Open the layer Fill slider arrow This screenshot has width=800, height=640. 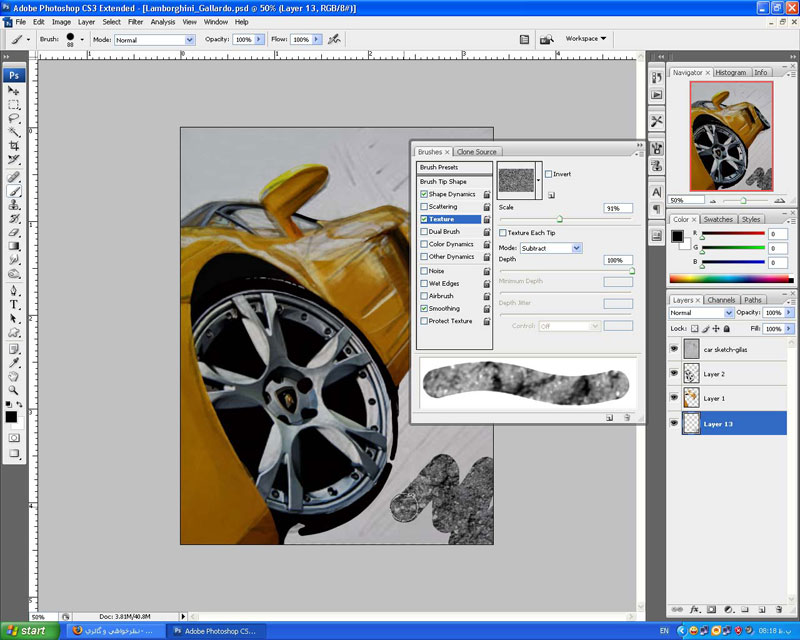click(789, 329)
